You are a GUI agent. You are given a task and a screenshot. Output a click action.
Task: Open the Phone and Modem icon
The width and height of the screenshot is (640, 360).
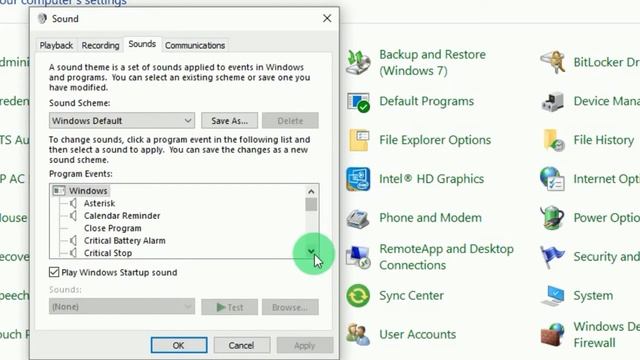pyautogui.click(x=358, y=218)
